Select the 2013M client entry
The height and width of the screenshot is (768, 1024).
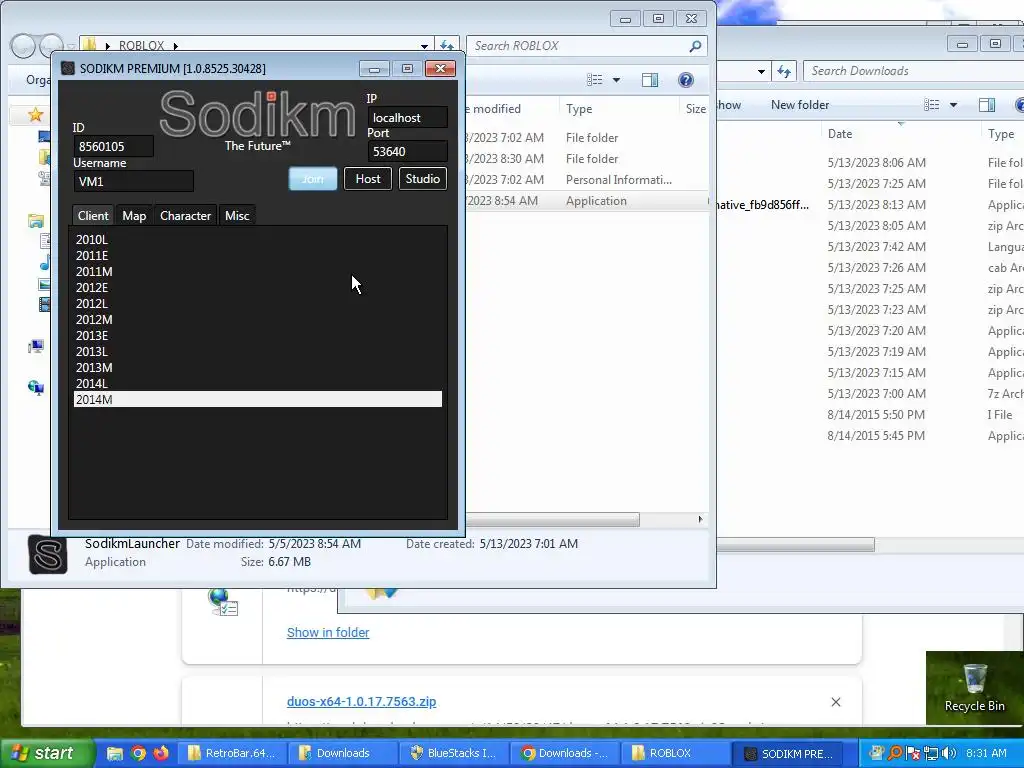257,368
